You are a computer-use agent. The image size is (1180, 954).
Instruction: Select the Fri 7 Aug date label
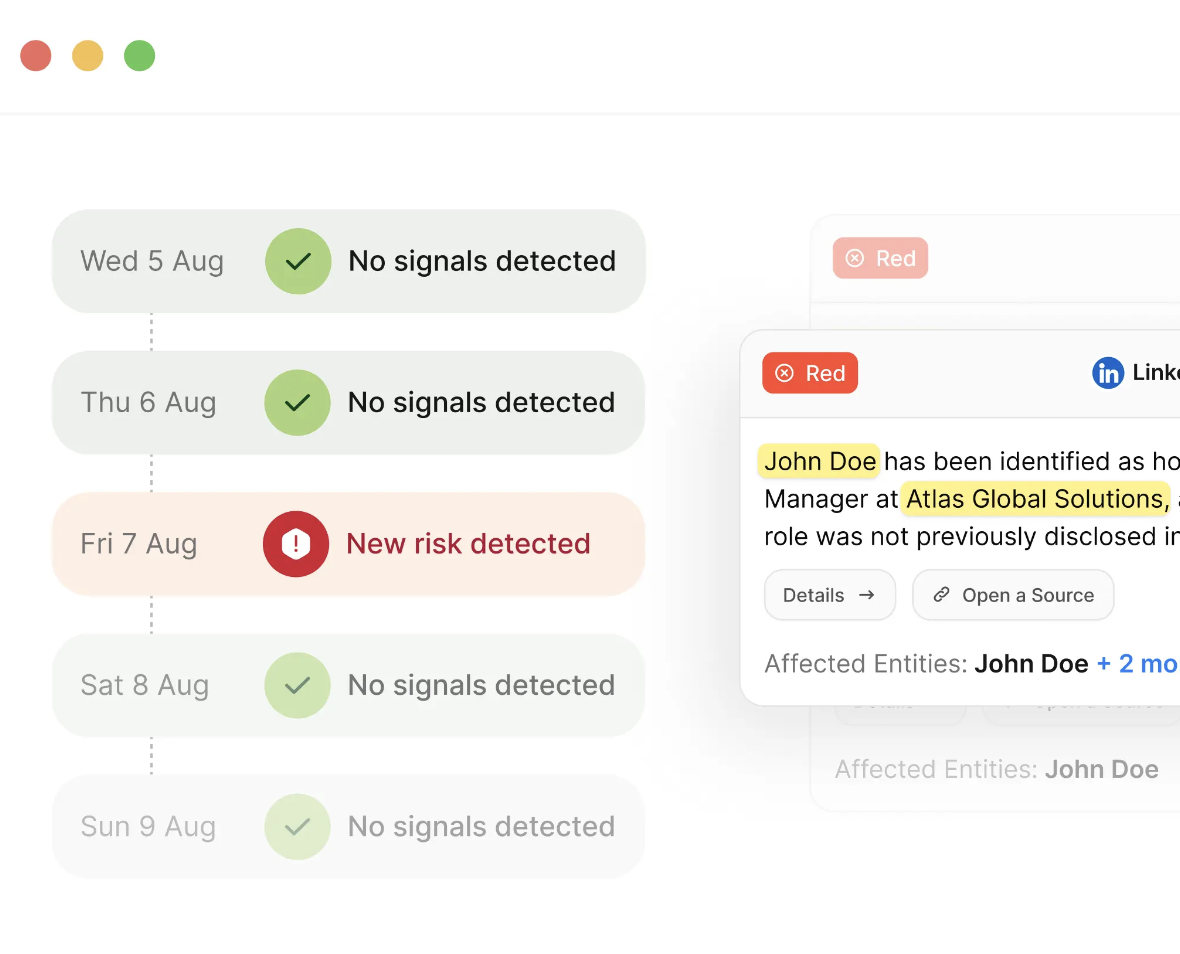point(138,544)
